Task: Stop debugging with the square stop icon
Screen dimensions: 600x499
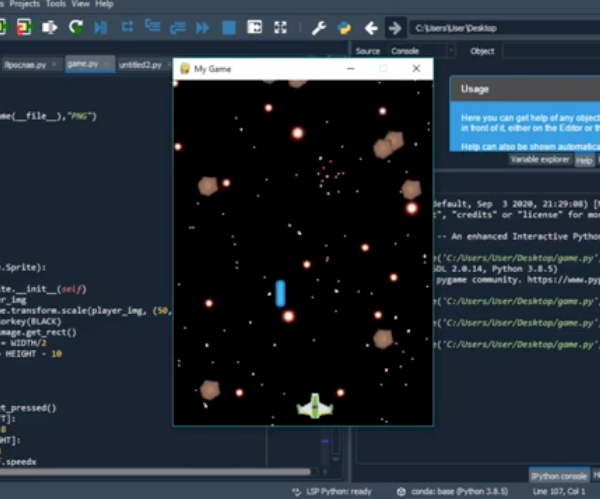Action: click(228, 28)
